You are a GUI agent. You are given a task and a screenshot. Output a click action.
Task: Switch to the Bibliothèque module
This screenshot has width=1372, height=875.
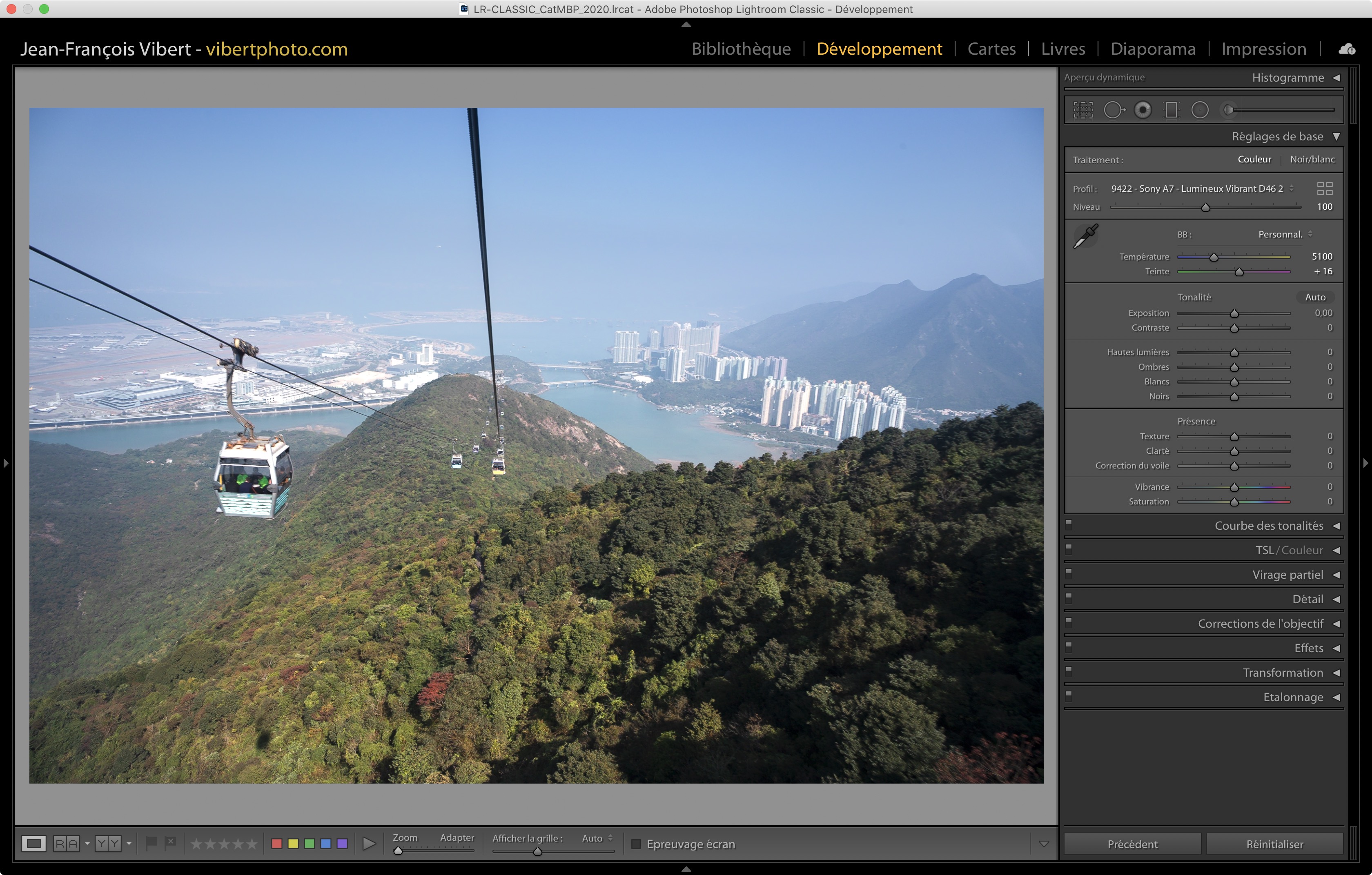(x=741, y=49)
